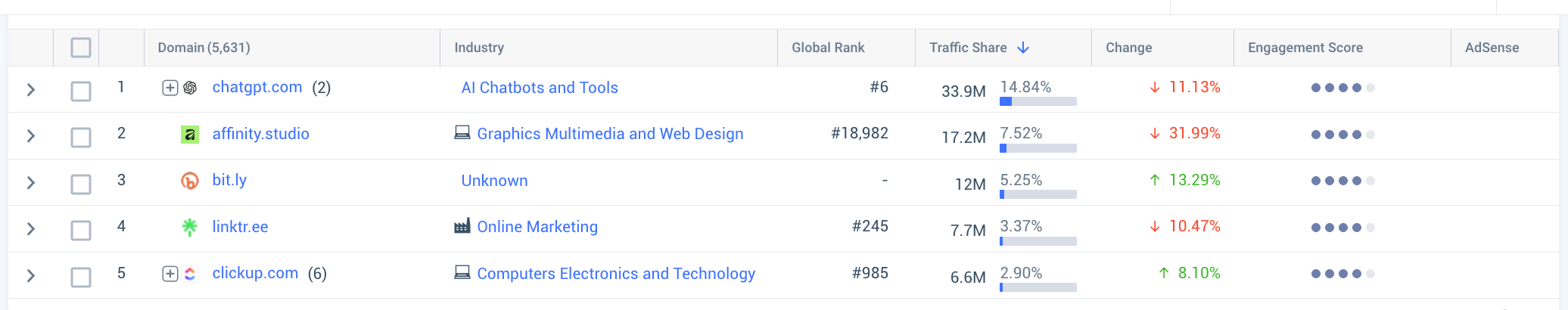Viewport: 1568px width, 310px height.
Task: Check the box for row 2 affinity.studio
Action: [x=81, y=138]
